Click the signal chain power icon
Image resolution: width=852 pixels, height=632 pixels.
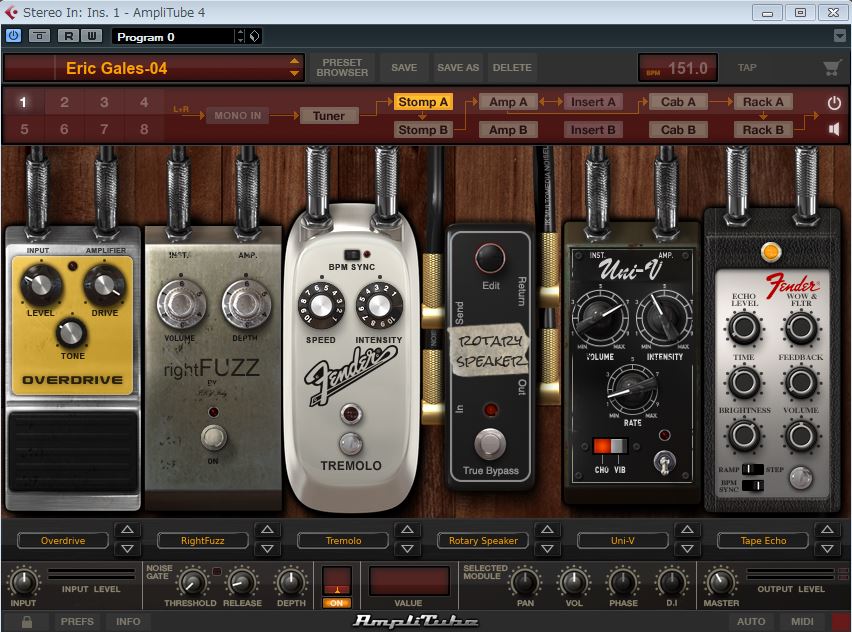pos(834,103)
